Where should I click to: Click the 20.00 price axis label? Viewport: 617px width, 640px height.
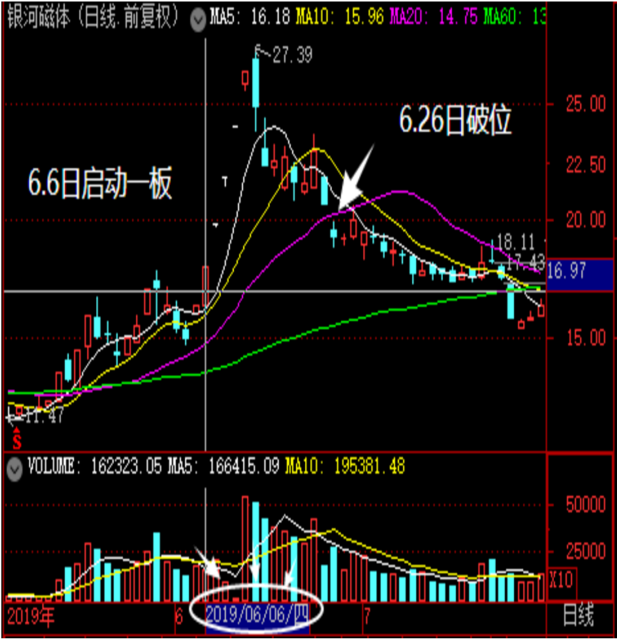586,220
